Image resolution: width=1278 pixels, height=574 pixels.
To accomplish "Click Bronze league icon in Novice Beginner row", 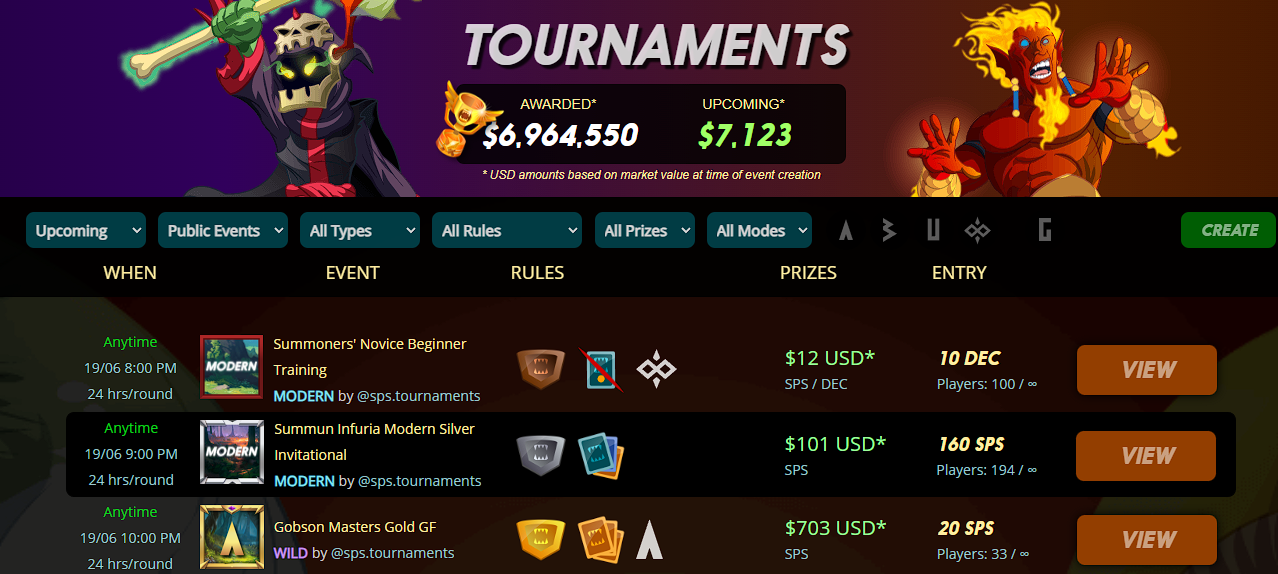I will (541, 369).
